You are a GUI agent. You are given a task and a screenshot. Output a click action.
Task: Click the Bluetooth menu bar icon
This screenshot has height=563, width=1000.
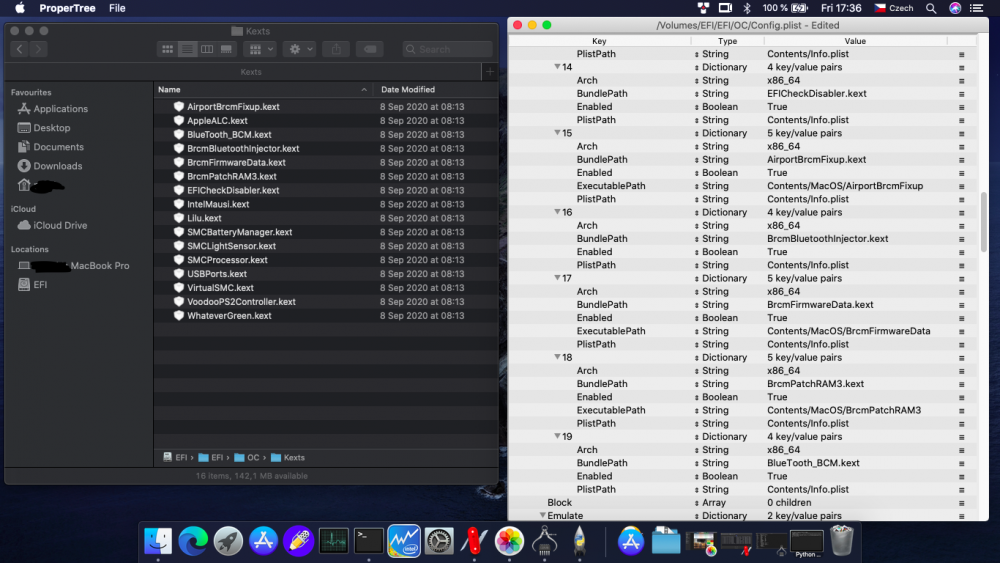(747, 8)
